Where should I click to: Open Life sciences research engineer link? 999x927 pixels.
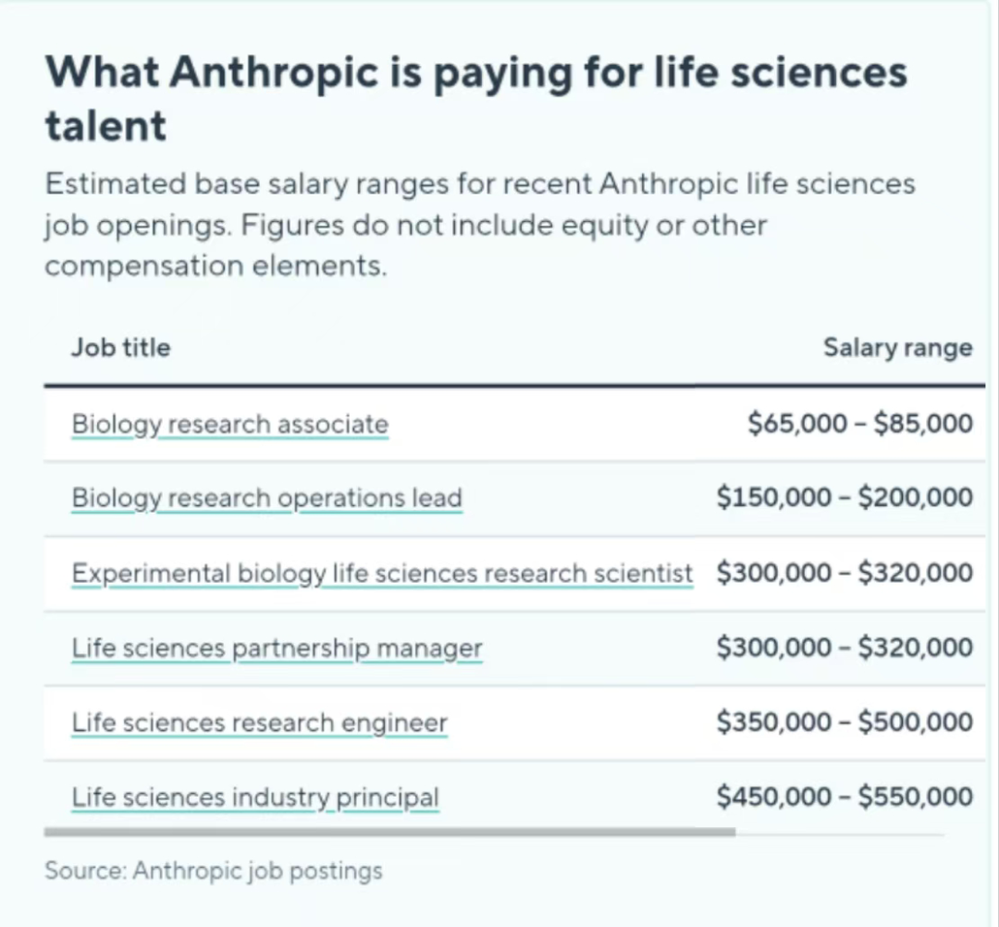[x=259, y=722]
